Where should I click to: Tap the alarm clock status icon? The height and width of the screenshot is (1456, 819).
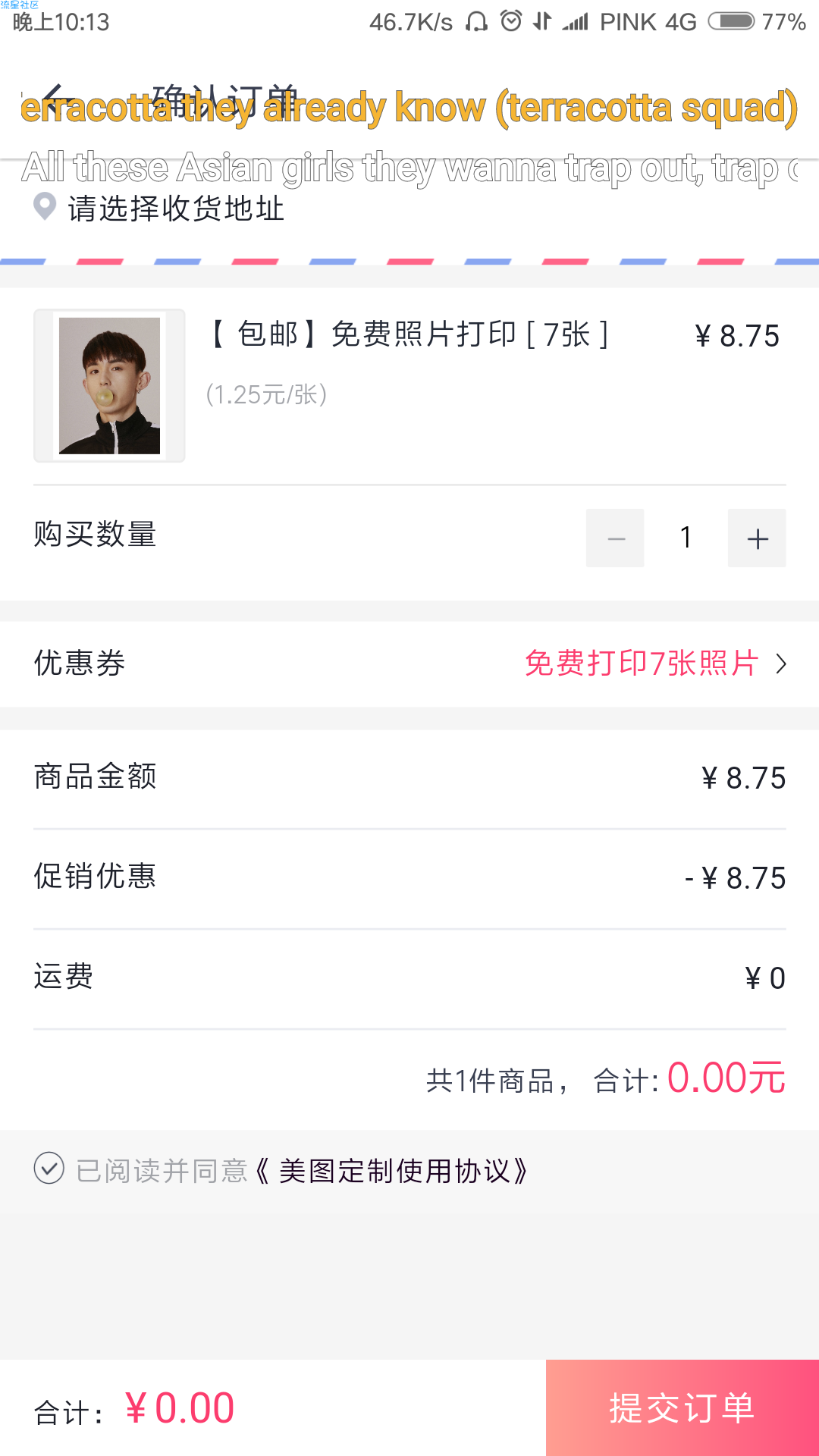click(x=511, y=20)
